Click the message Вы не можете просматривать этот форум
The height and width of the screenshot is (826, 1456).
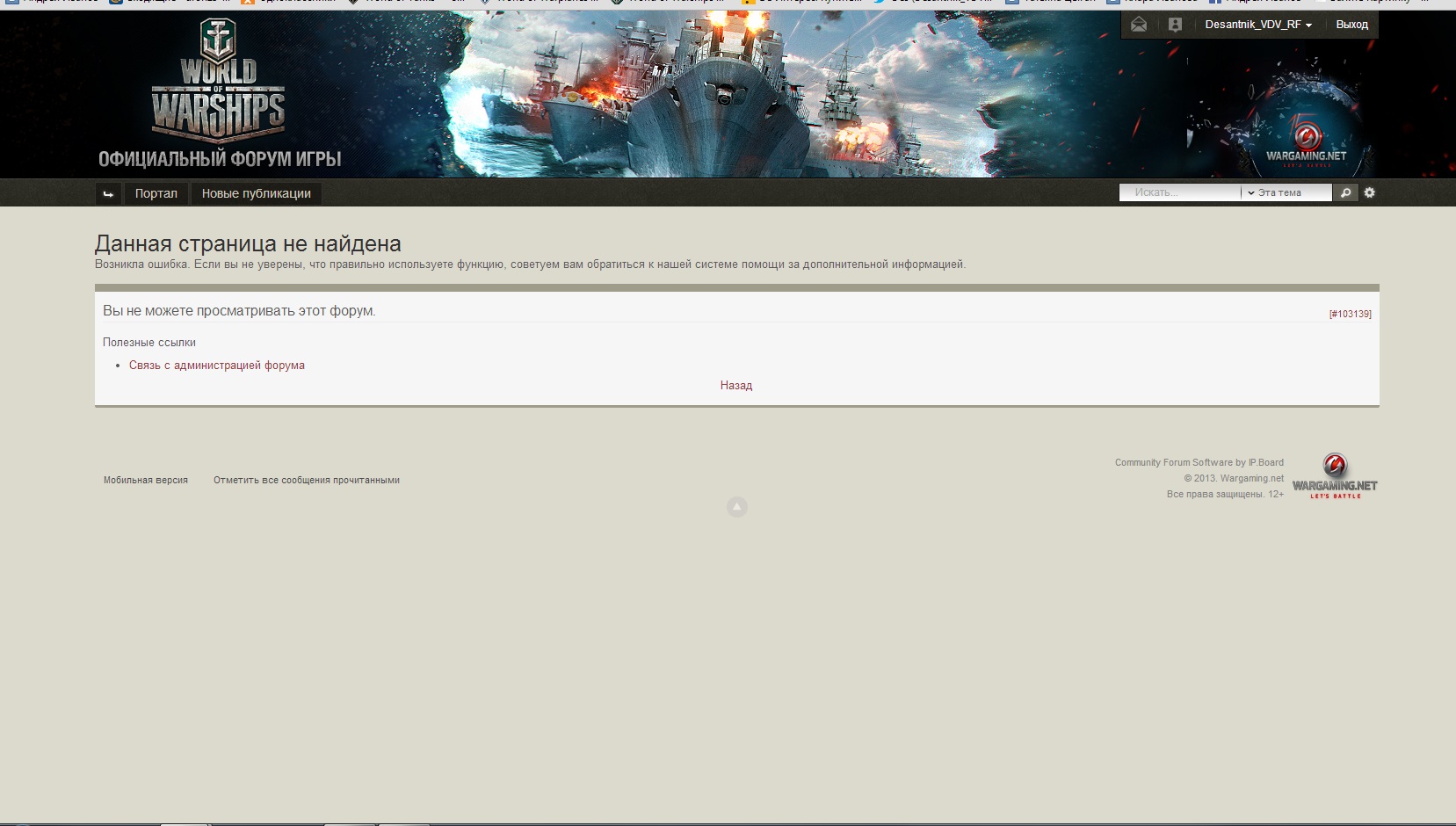coord(239,311)
